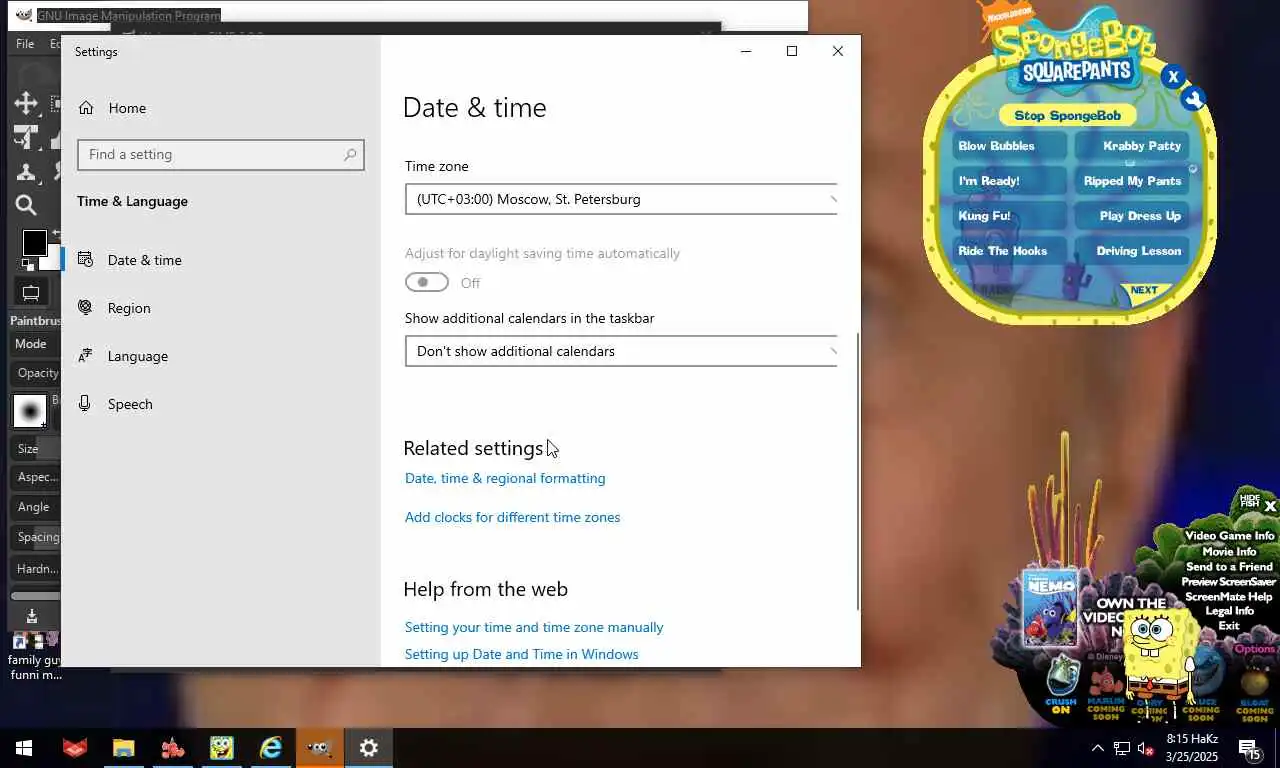Screen dimensions: 1280x768
Task: Click the Ripped My Pants button
Action: [x=1133, y=181]
